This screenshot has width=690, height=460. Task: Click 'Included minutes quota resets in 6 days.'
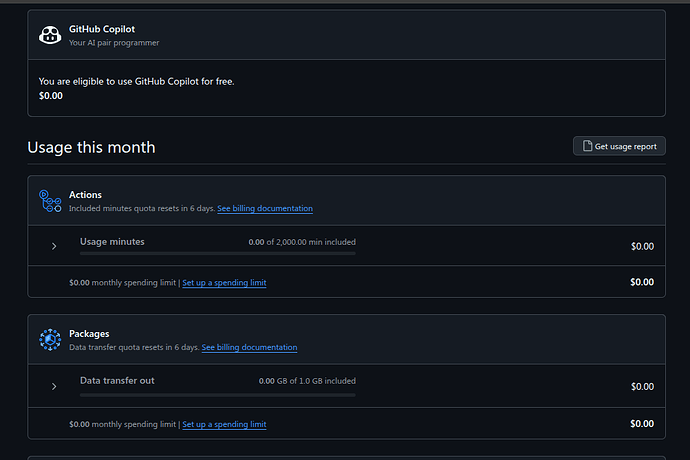[x=142, y=208]
